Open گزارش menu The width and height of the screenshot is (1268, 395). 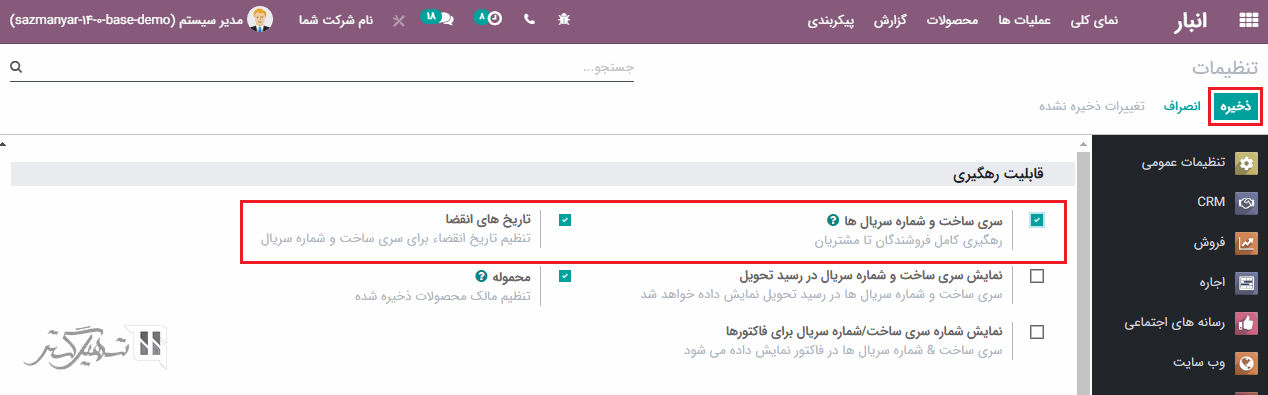click(x=889, y=20)
